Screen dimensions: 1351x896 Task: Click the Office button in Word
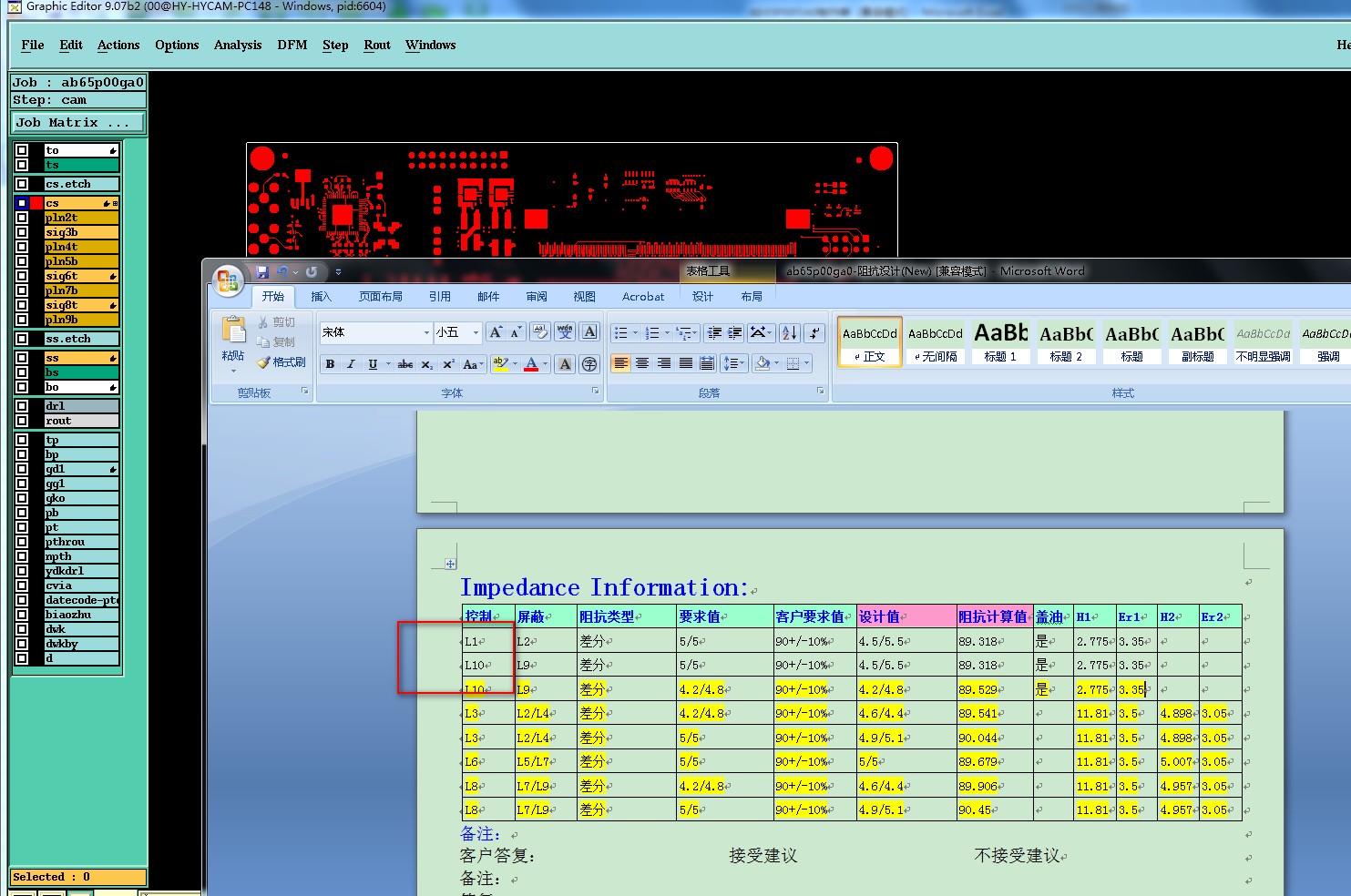pos(228,280)
